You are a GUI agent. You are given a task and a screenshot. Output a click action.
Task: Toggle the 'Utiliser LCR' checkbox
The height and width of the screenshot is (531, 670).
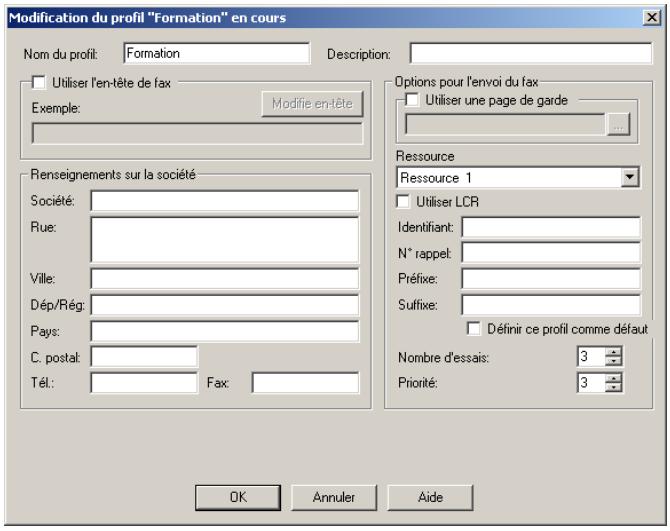tap(404, 202)
